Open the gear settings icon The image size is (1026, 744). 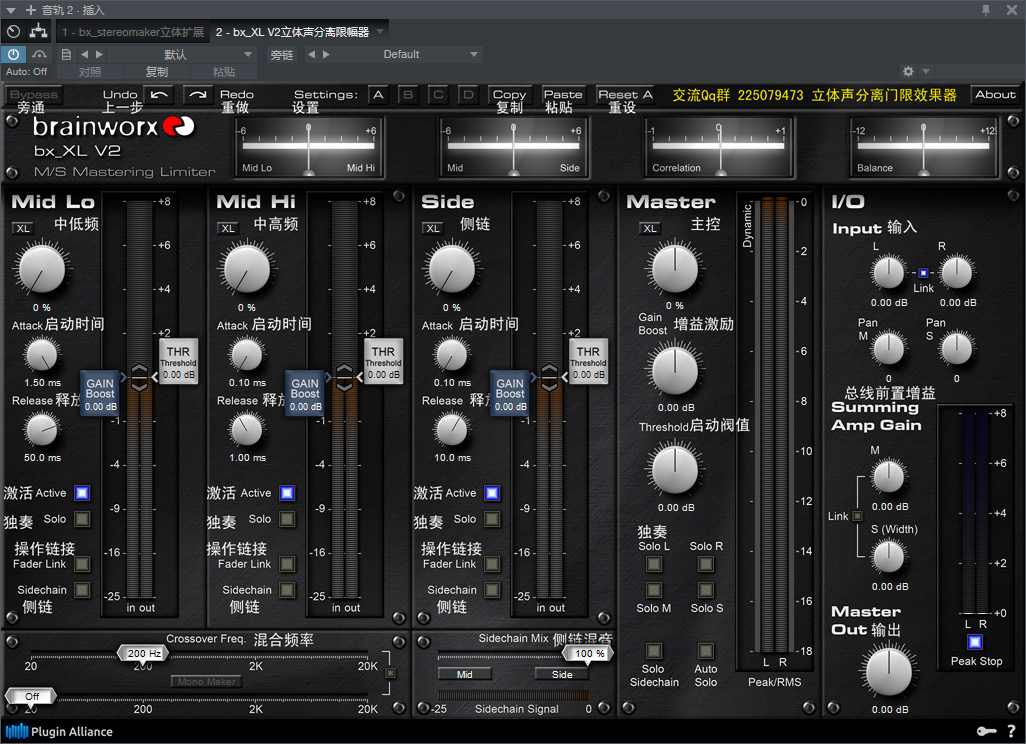[908, 71]
